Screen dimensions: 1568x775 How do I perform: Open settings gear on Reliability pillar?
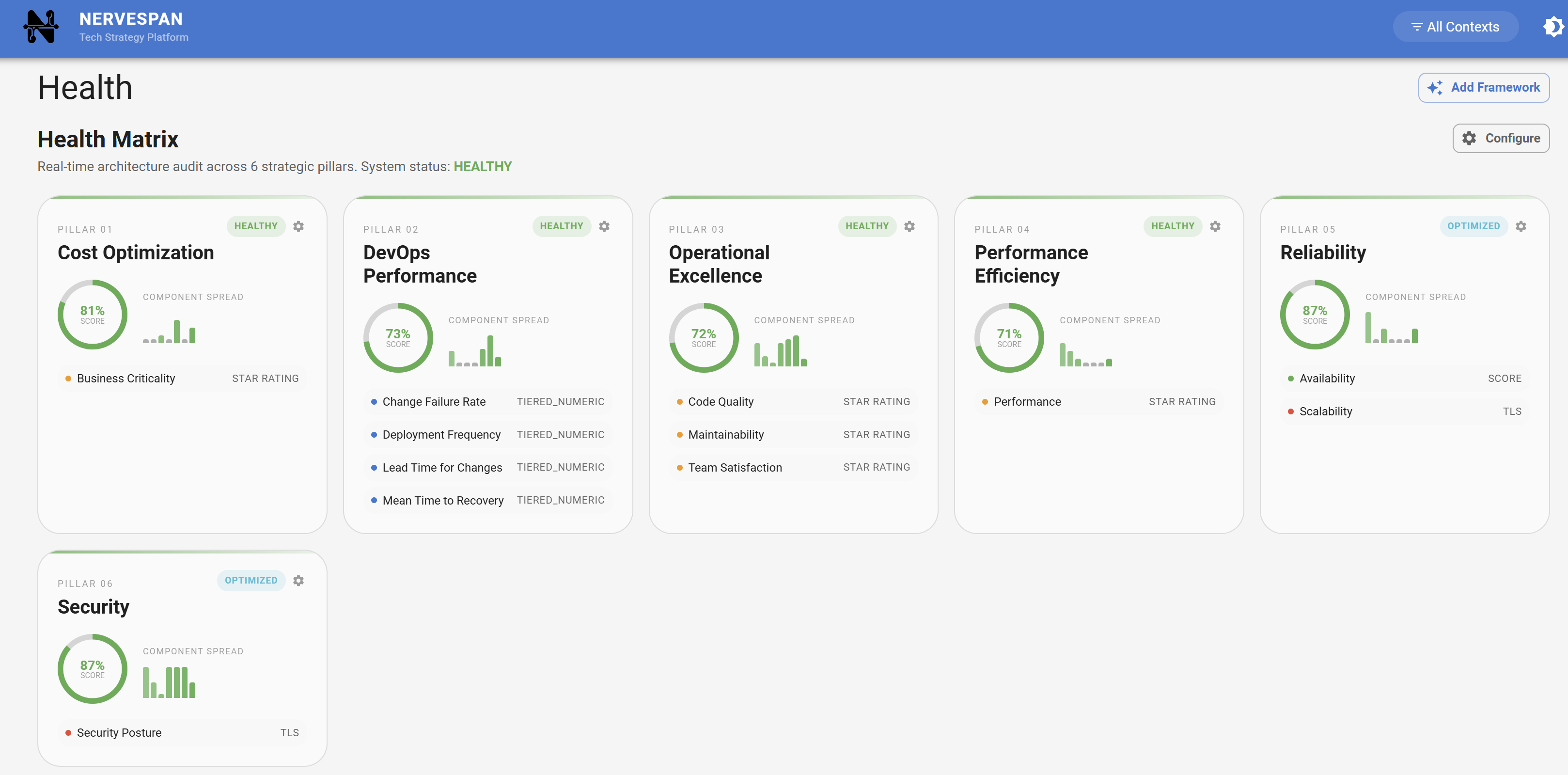coord(1521,226)
